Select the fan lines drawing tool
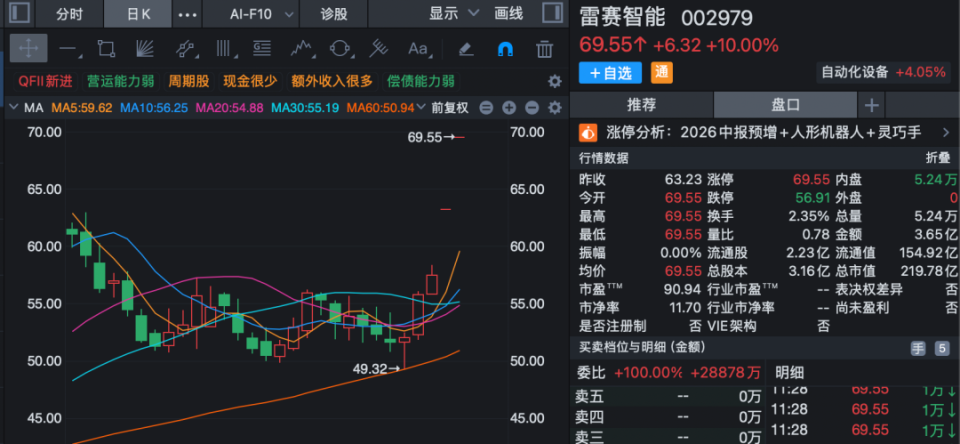Image resolution: width=960 pixels, height=444 pixels. click(x=144, y=48)
